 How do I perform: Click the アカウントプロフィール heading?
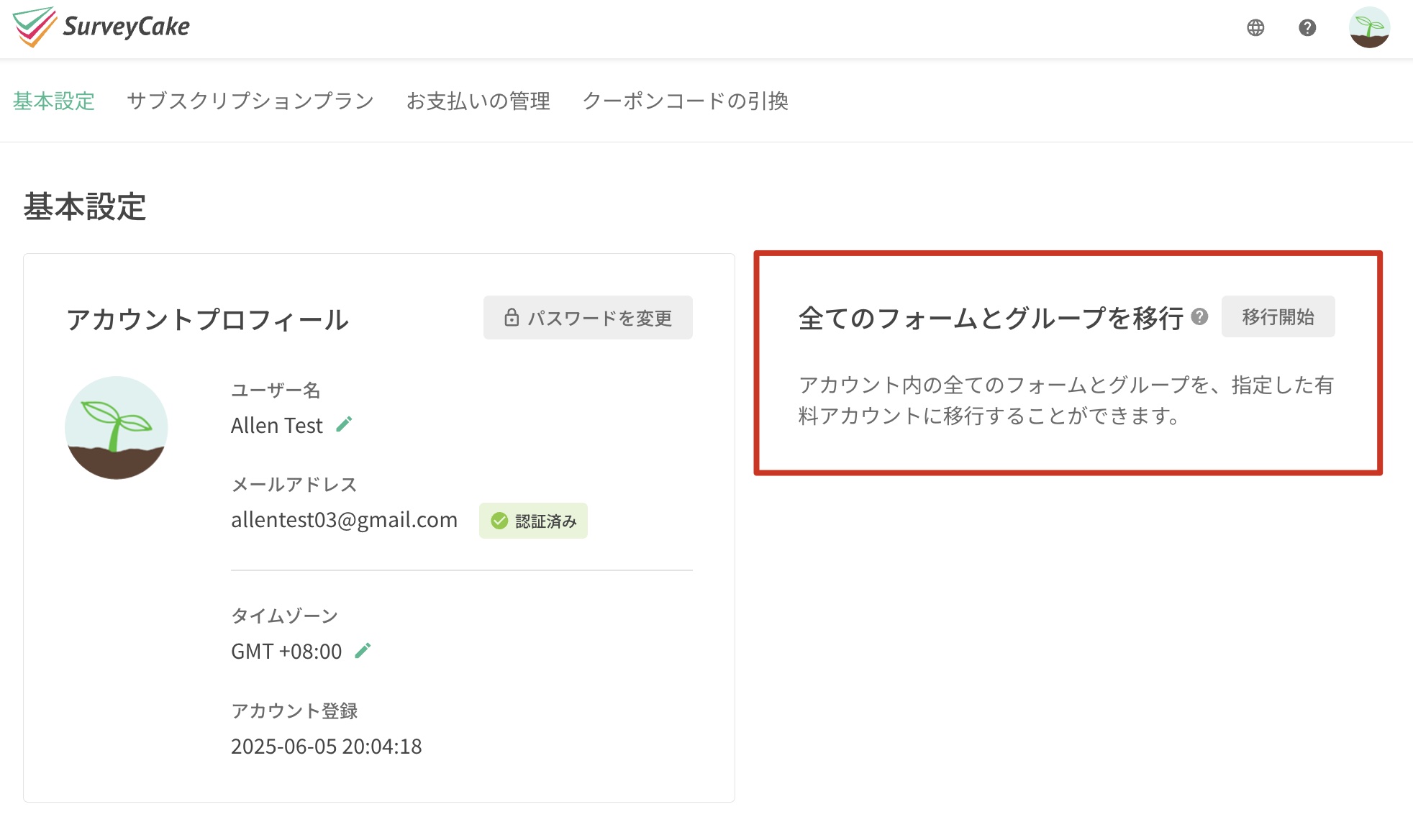[207, 319]
